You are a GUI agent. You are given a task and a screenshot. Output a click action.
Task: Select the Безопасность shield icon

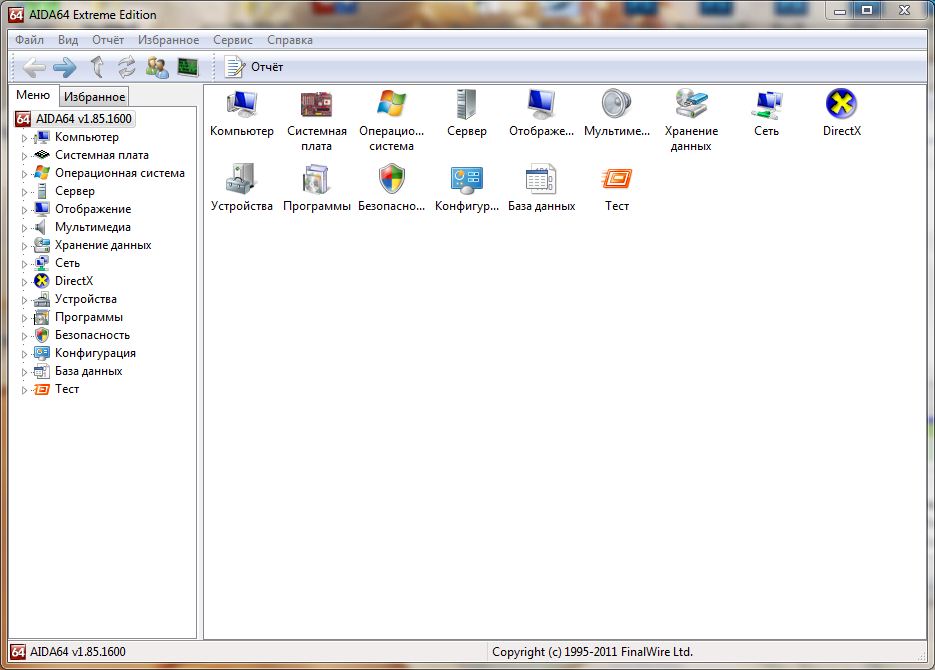391,180
